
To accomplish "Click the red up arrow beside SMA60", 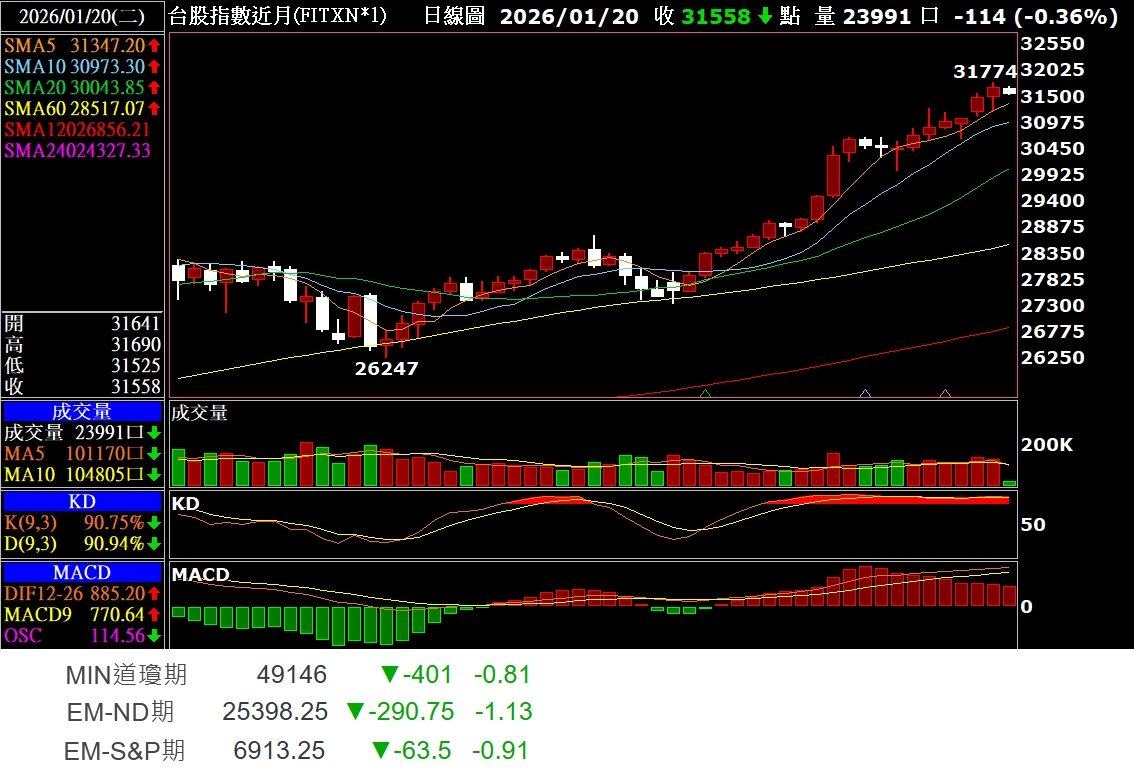I will 154,108.
